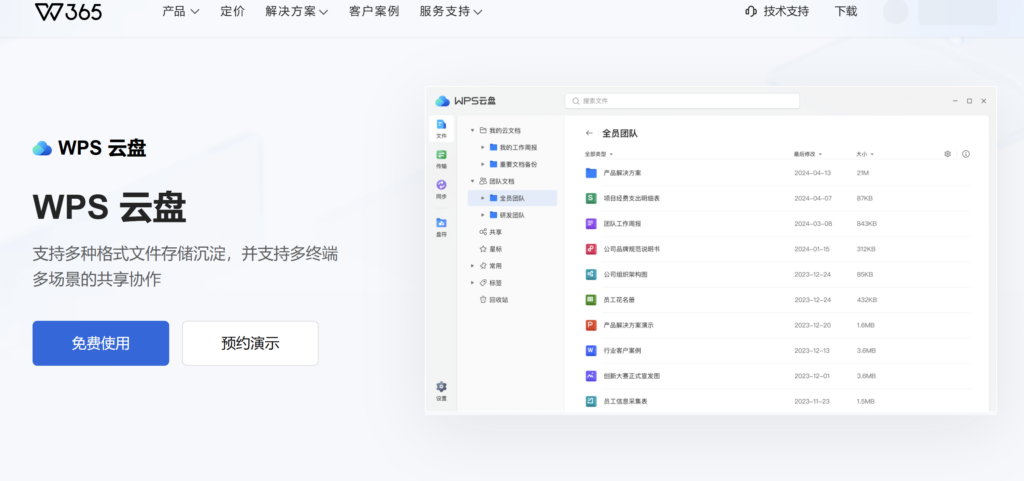Click the 产品解决方案 folder icon
Screen dimensions: 1024x481
pyautogui.click(x=591, y=173)
